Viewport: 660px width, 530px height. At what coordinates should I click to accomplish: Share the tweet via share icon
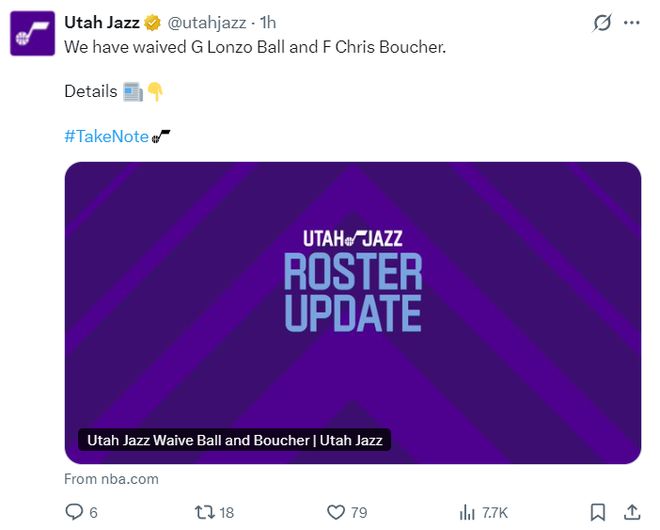click(x=631, y=512)
